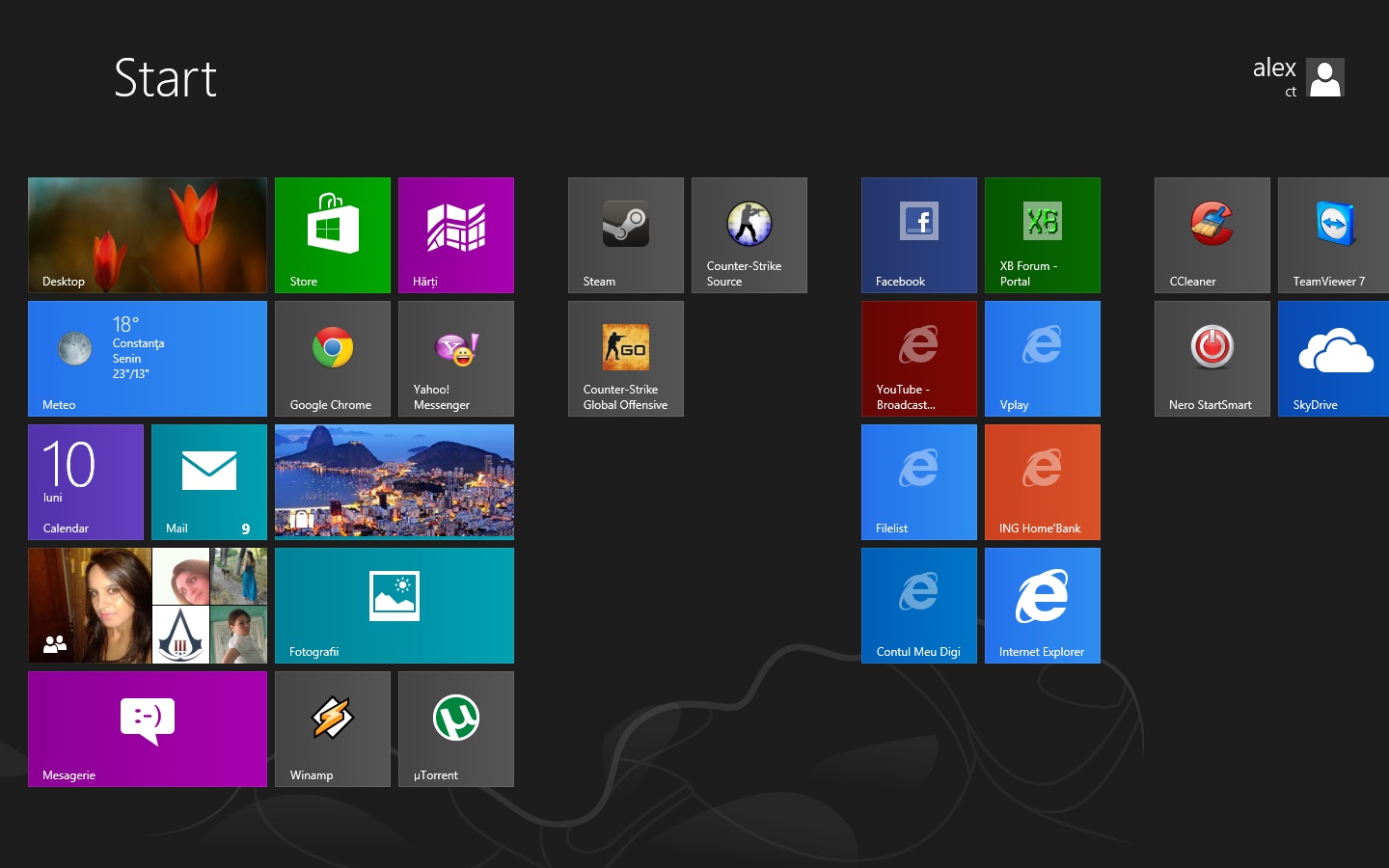Open the Vplay tile
This screenshot has width=1389, height=868.
click(1043, 359)
